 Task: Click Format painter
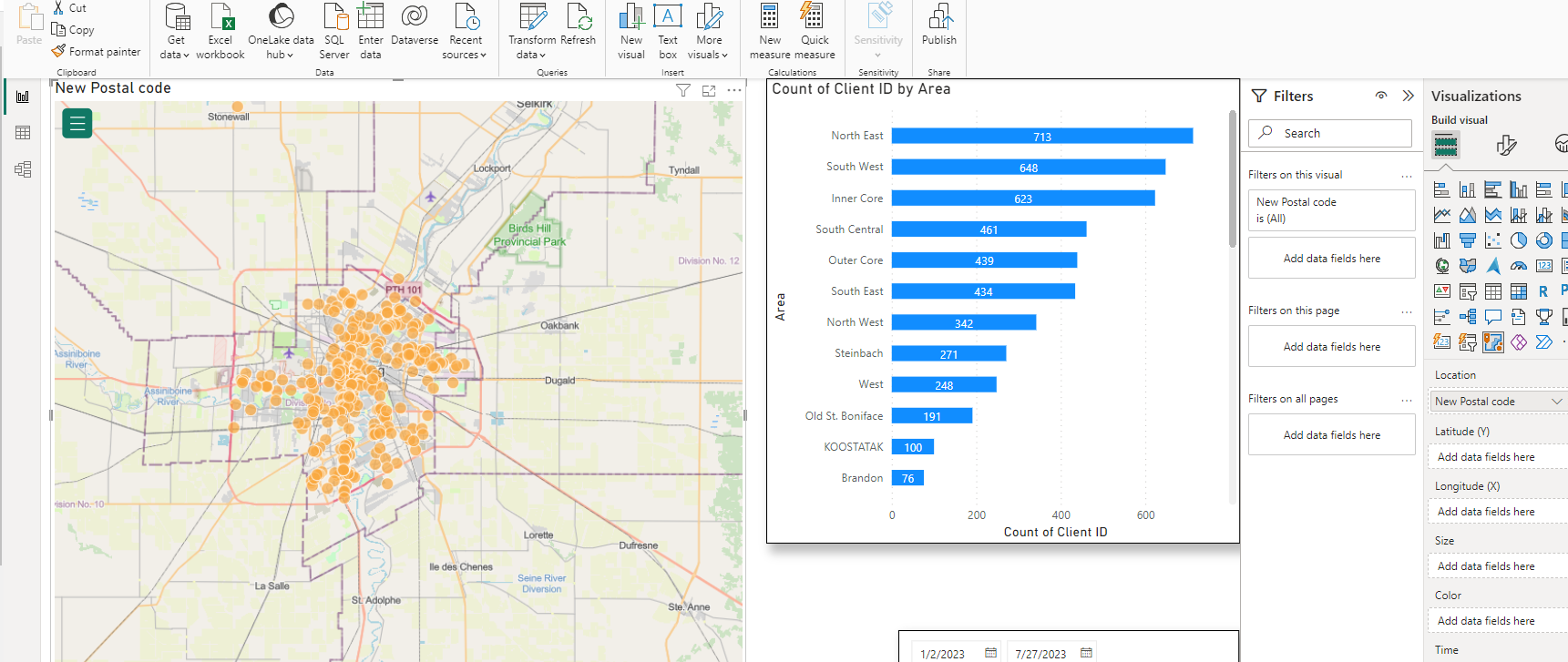pyautogui.click(x=97, y=52)
